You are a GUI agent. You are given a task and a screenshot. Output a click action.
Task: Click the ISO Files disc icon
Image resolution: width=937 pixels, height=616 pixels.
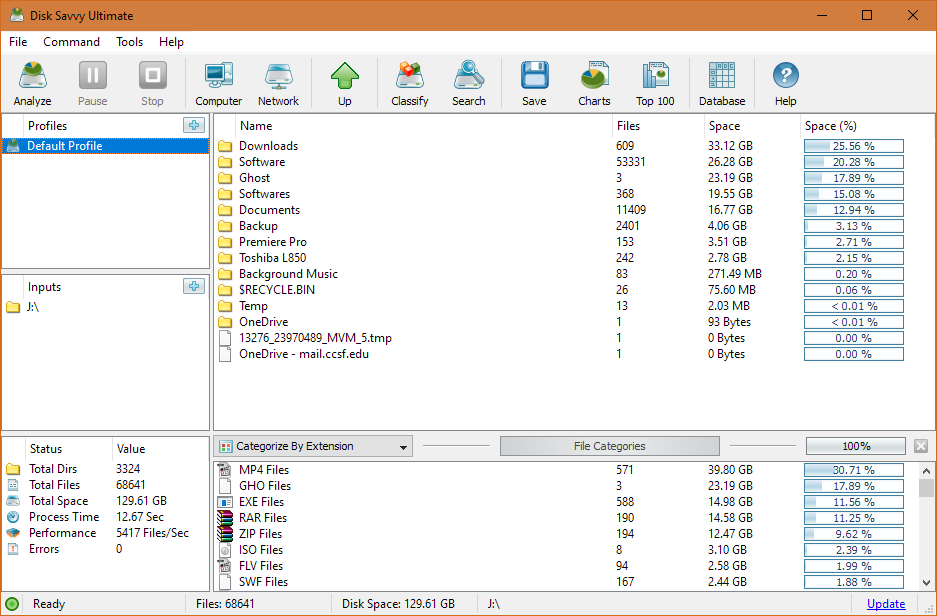pyautogui.click(x=225, y=550)
